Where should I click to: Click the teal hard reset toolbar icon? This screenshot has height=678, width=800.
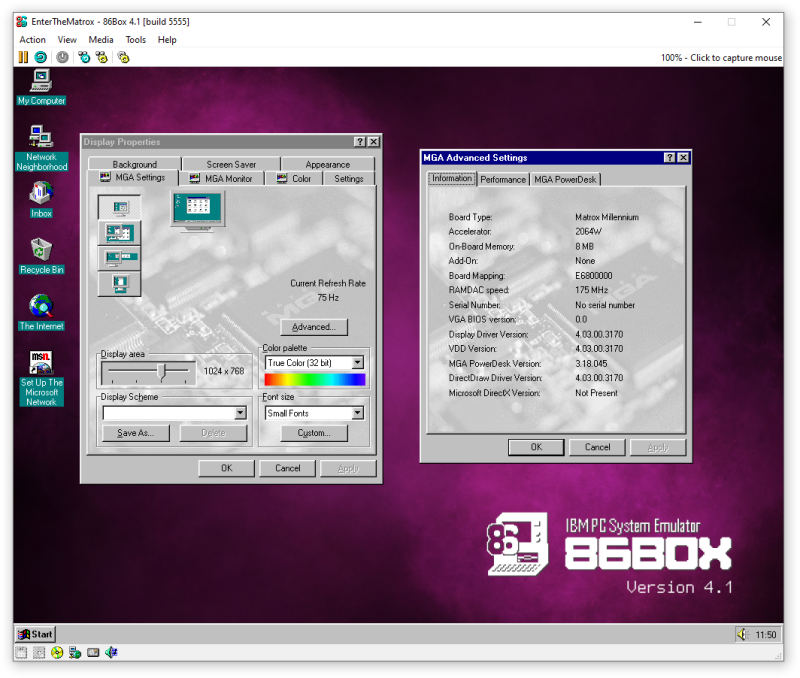tap(40, 57)
